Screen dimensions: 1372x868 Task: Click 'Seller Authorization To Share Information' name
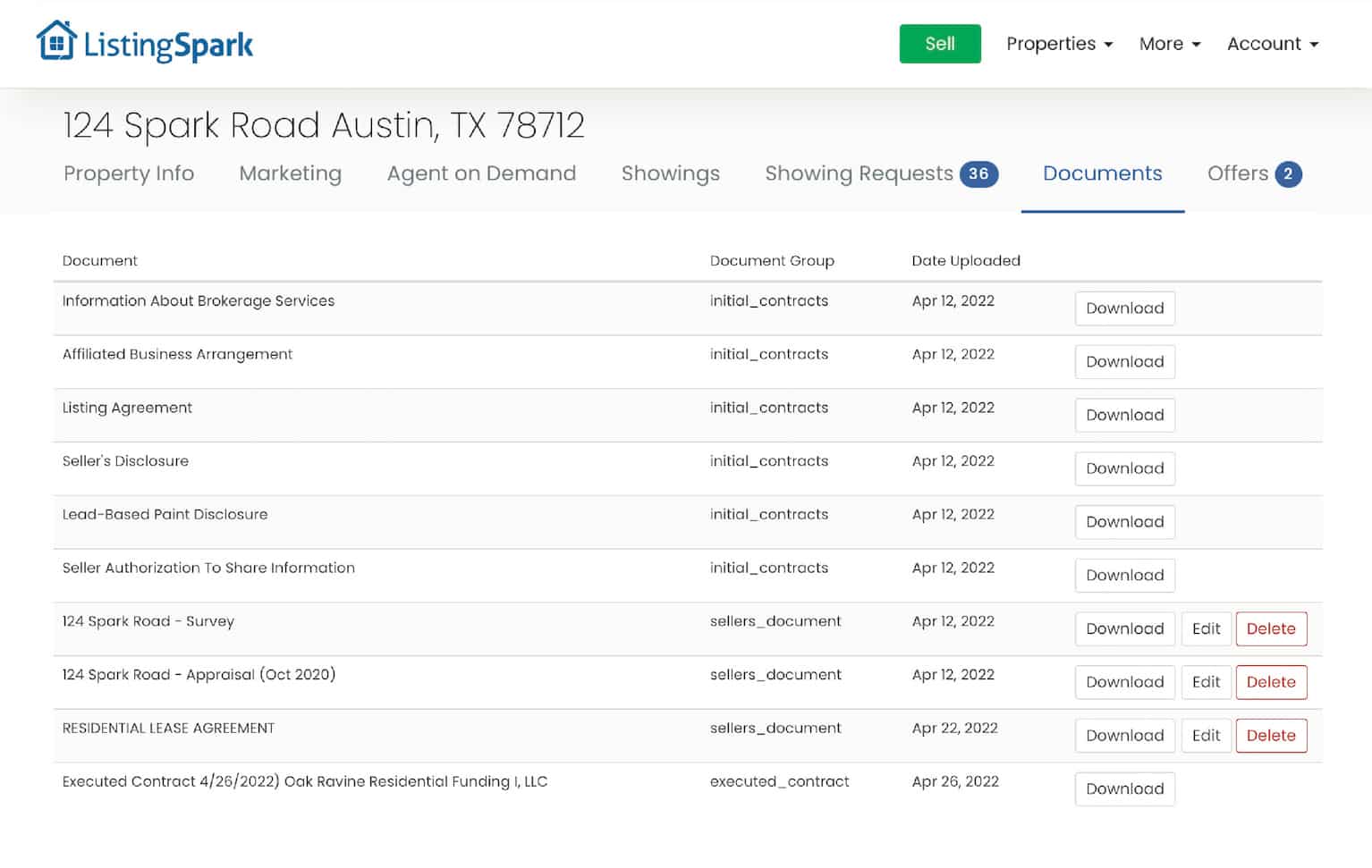[x=208, y=569]
